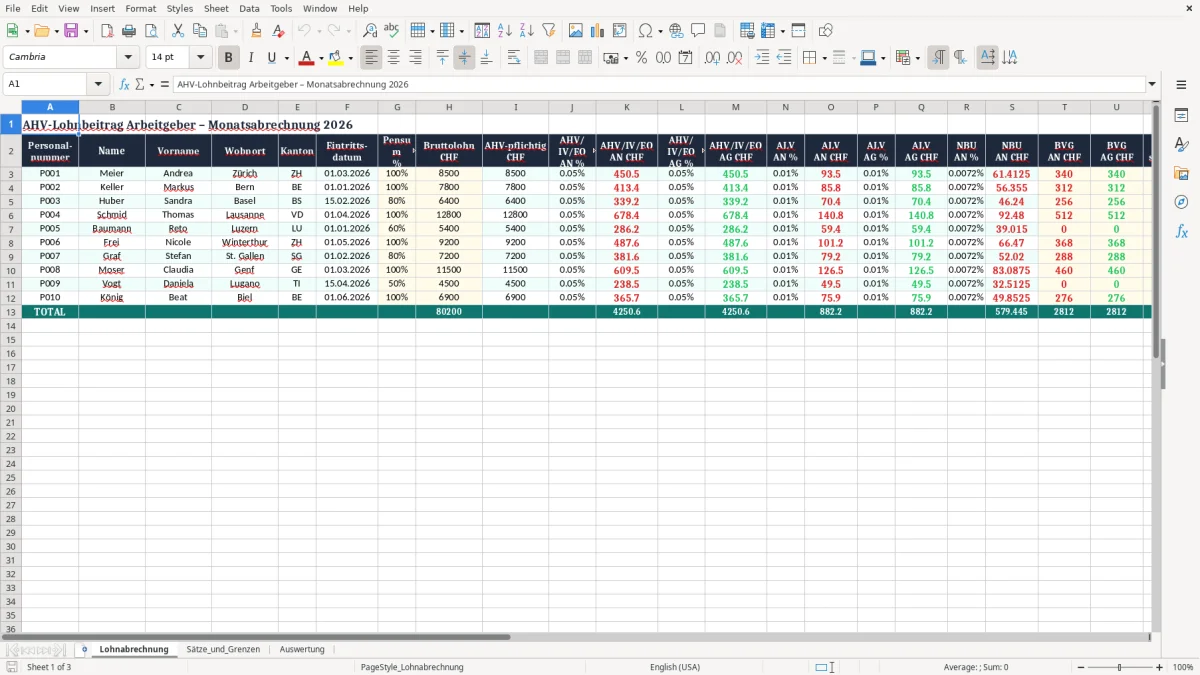Open the Data menu

(x=249, y=8)
